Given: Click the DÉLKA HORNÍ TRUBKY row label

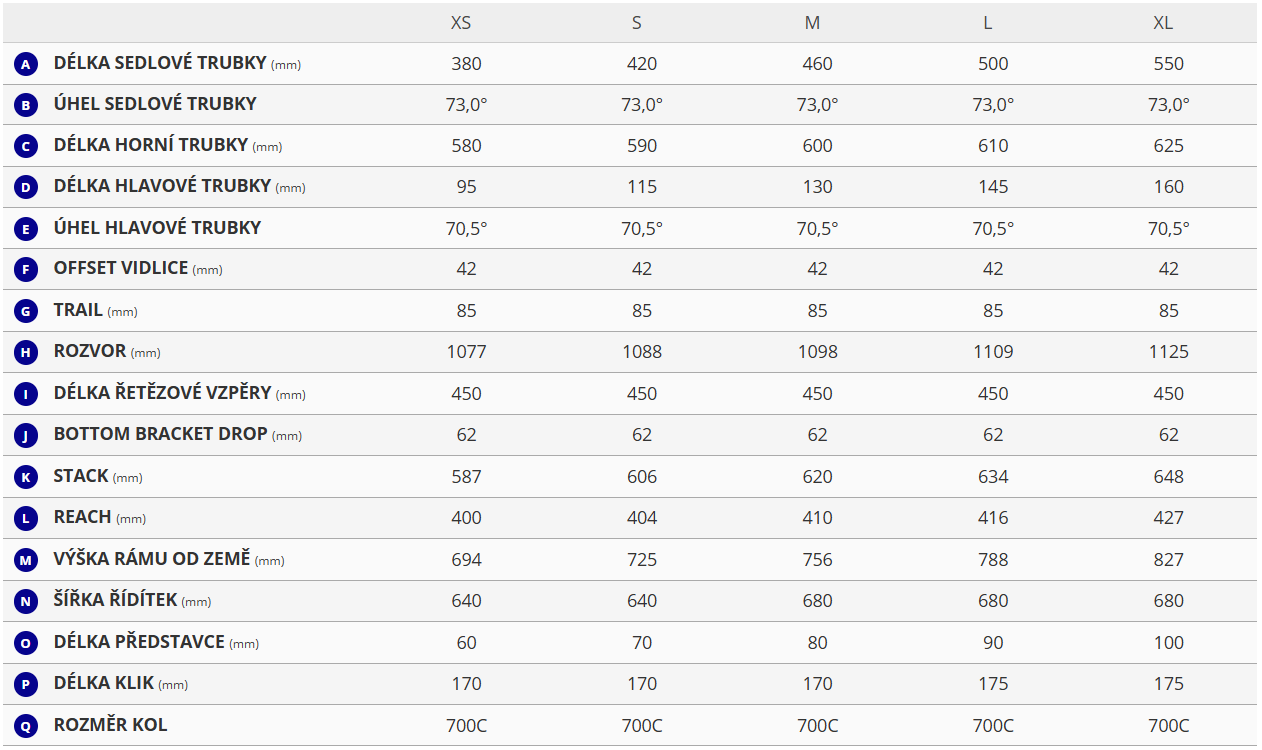Looking at the screenshot, I should click(x=150, y=145).
